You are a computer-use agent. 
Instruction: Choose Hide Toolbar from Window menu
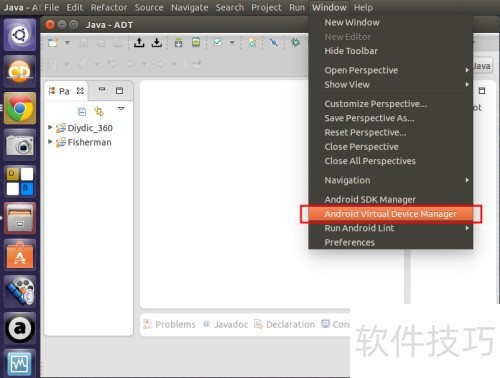pyautogui.click(x=391, y=51)
